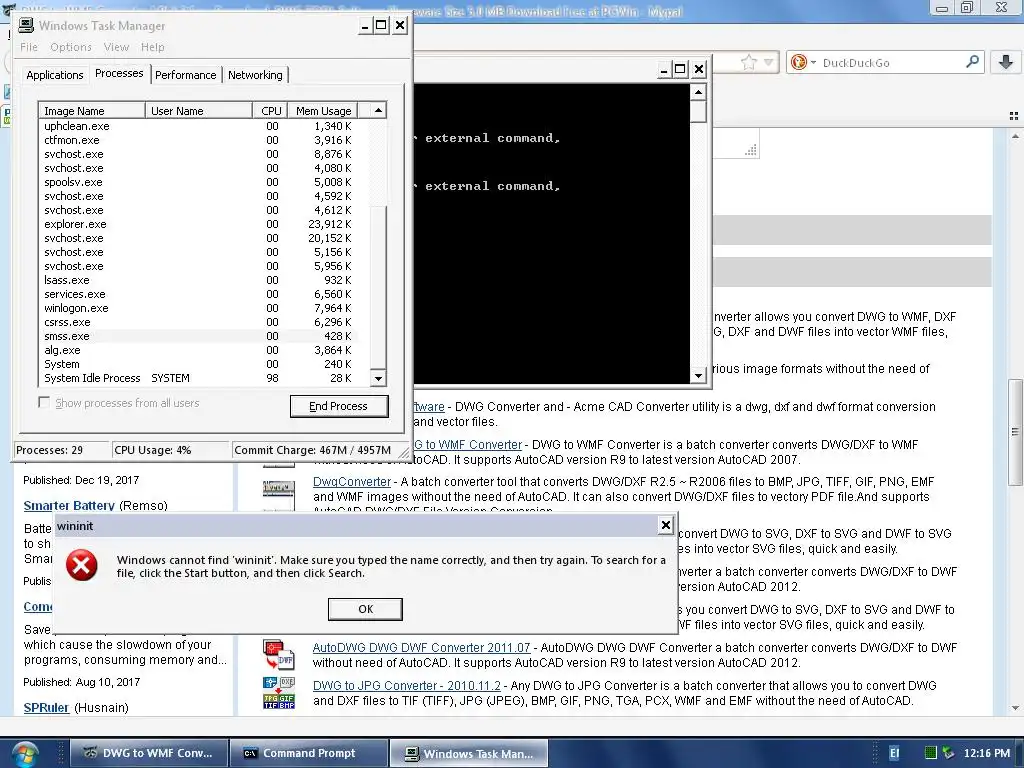
Task: Open the DwgConverter link
Action: [x=352, y=482]
